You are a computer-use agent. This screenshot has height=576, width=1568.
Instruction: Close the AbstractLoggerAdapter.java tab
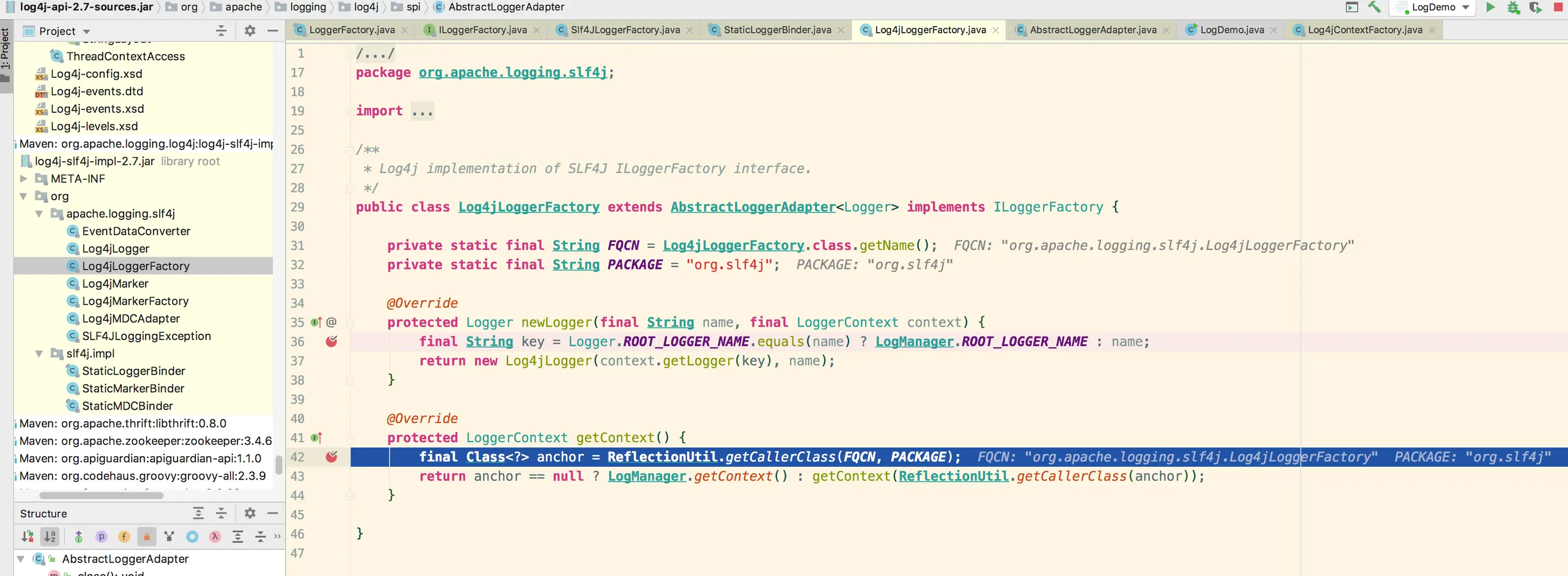pos(1166,30)
